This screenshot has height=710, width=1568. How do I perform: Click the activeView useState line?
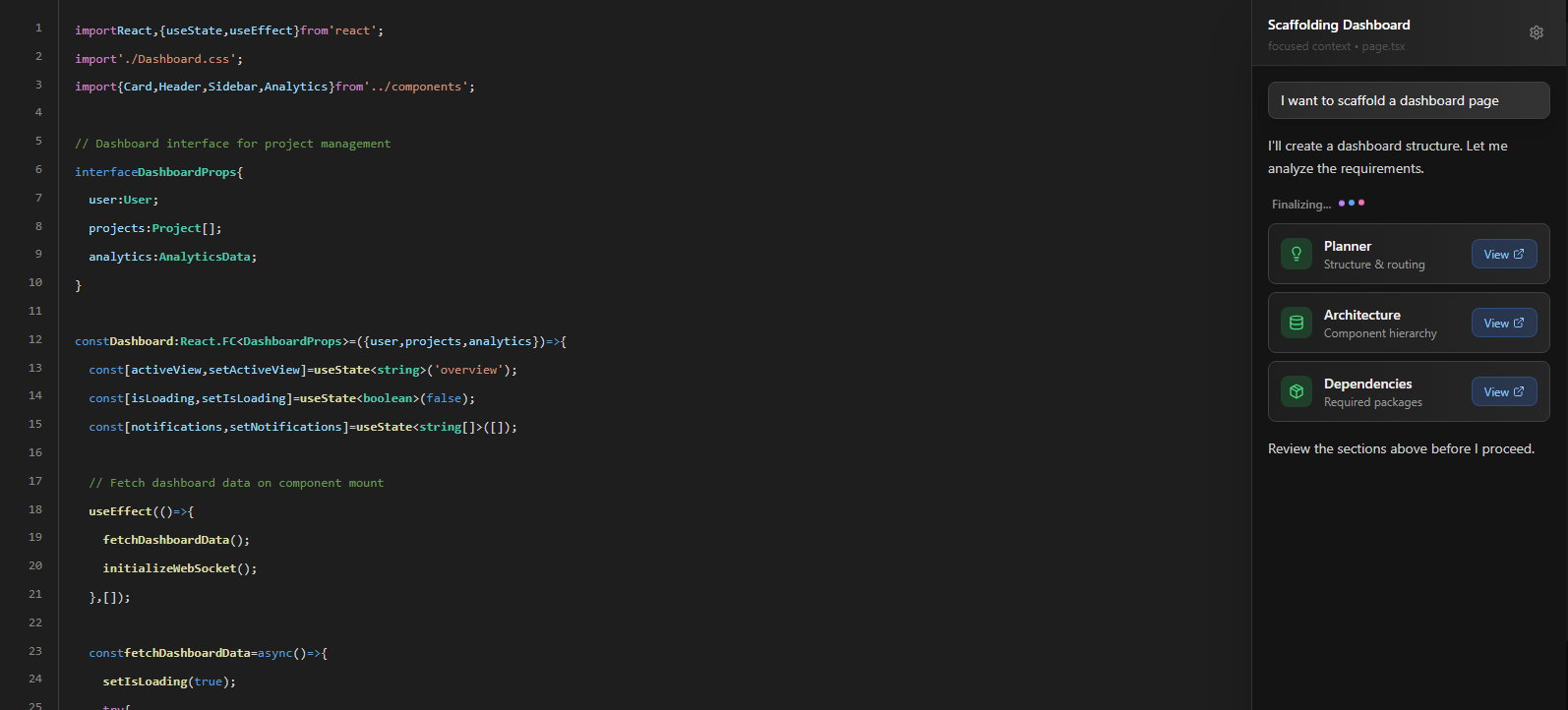303,370
